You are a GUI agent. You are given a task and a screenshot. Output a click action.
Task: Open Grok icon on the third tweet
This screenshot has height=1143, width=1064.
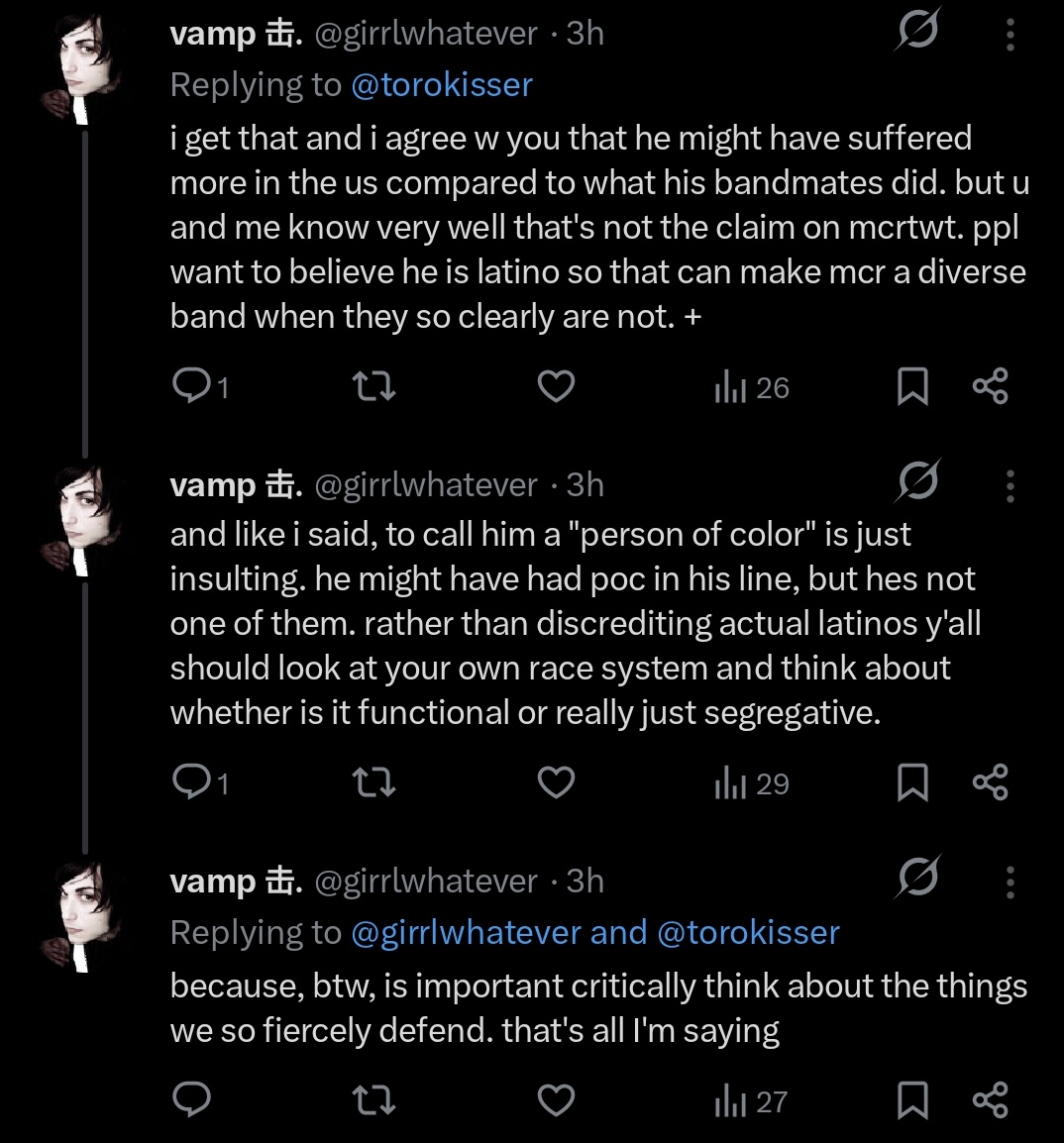tap(917, 878)
